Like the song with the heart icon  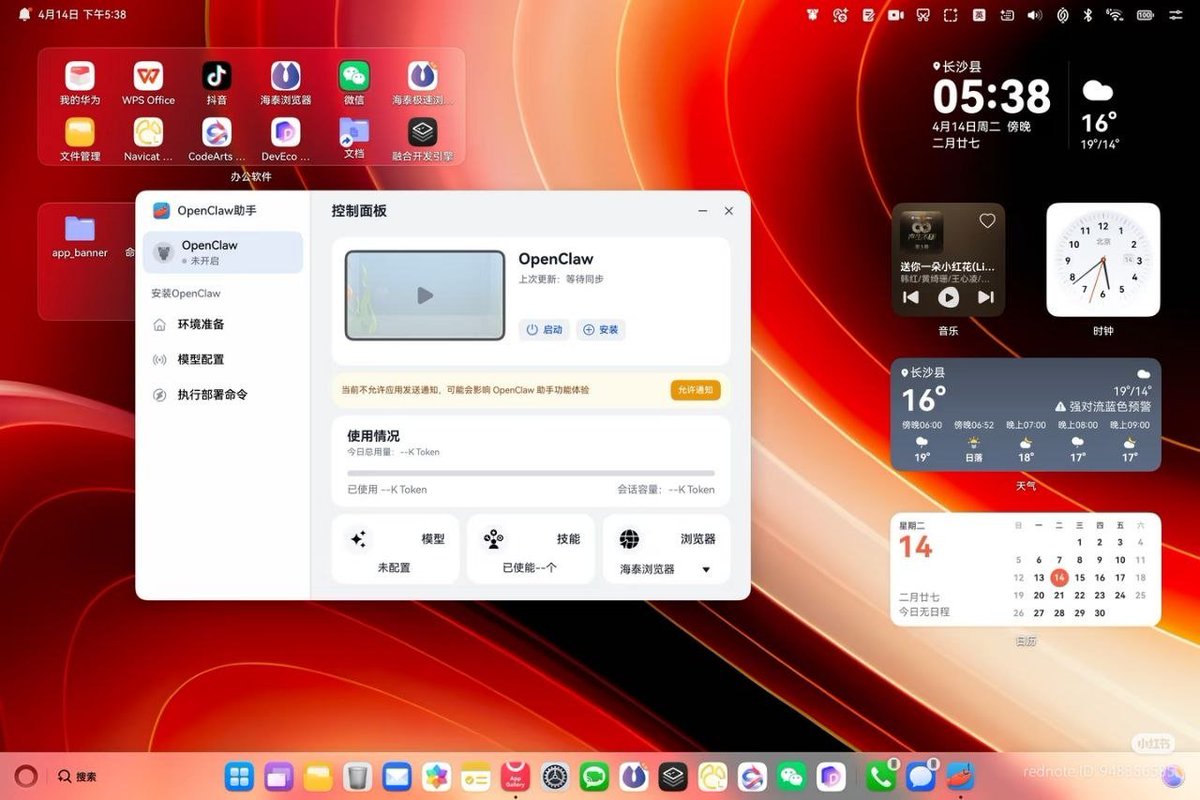coord(987,221)
